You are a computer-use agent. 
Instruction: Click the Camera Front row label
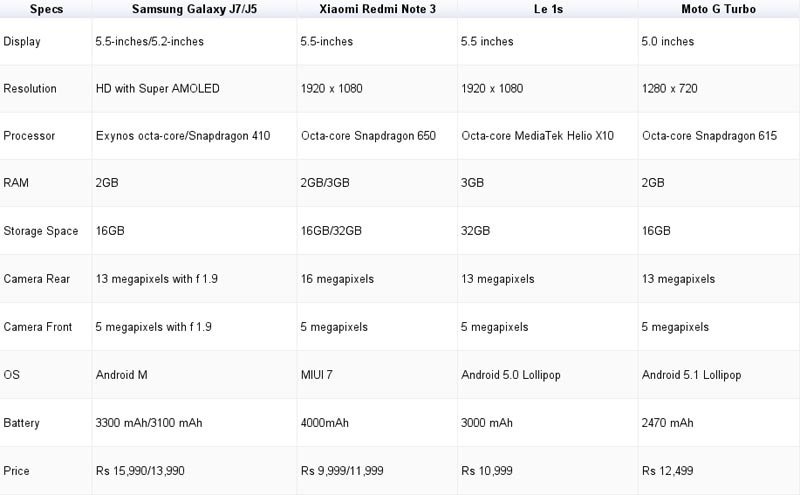[38, 327]
